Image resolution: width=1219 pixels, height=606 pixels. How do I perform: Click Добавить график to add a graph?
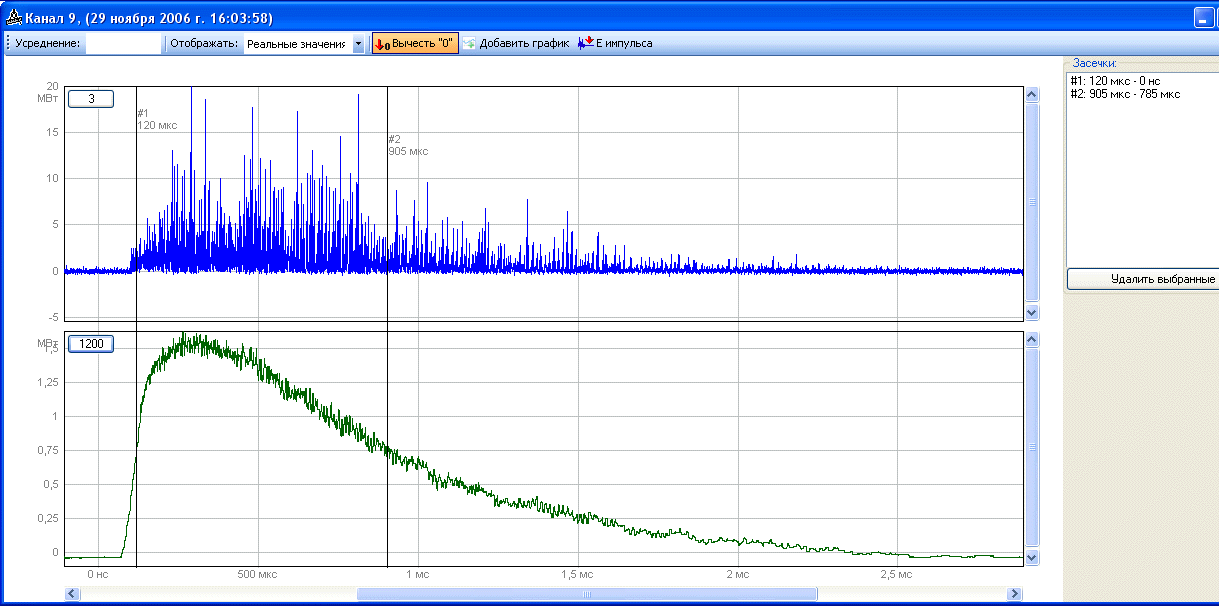click(516, 44)
